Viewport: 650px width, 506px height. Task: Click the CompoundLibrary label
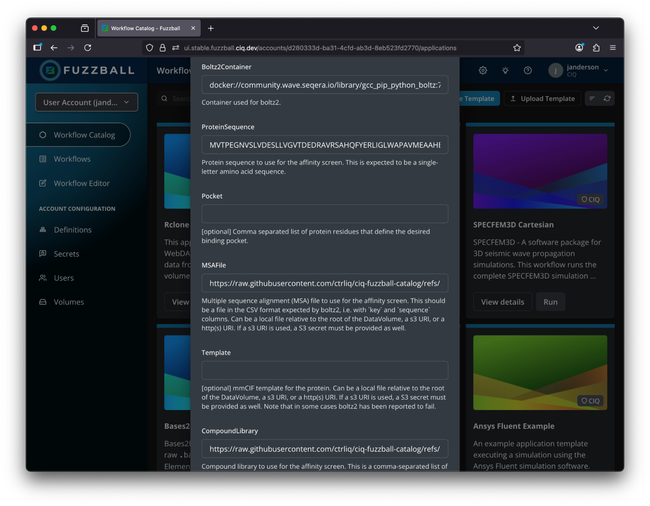230,431
